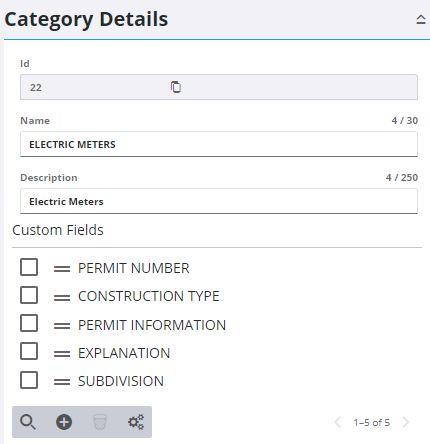
Task: Open the CONSTRUCTION TYPE field entry
Action: click(x=149, y=296)
